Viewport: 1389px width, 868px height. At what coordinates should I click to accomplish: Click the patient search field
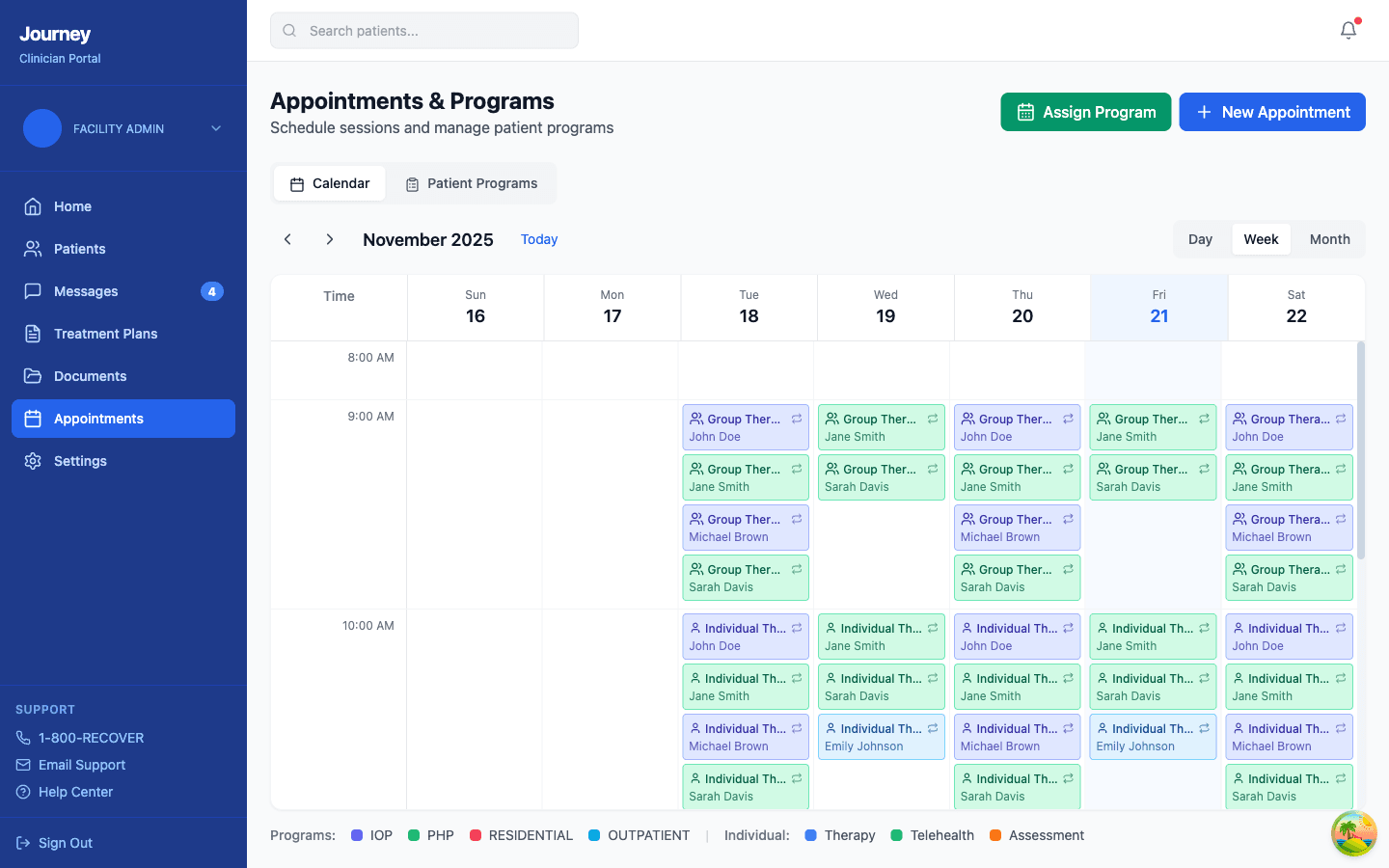pos(424,30)
